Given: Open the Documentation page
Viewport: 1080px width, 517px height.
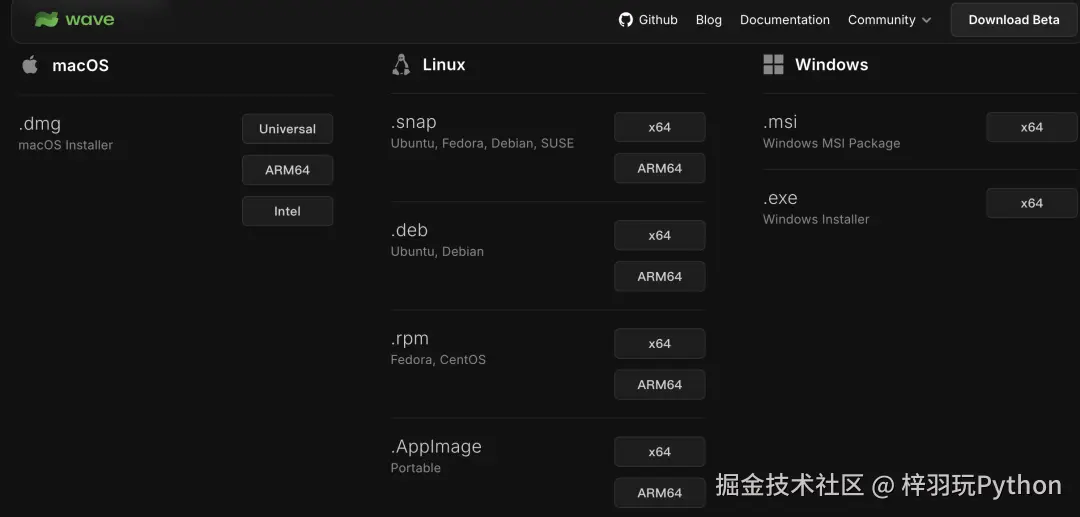Looking at the screenshot, I should tap(785, 20).
